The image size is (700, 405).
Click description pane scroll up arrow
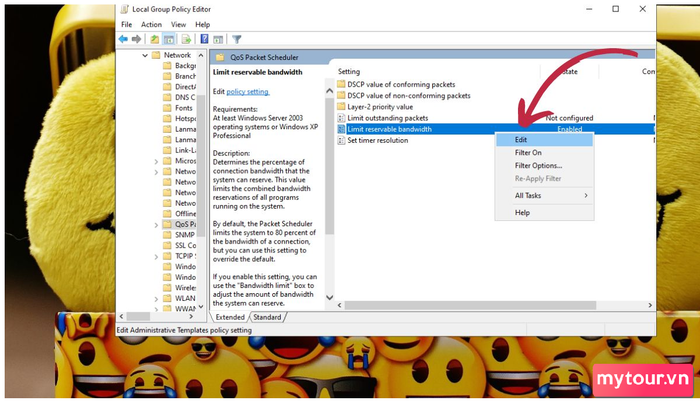pos(329,91)
